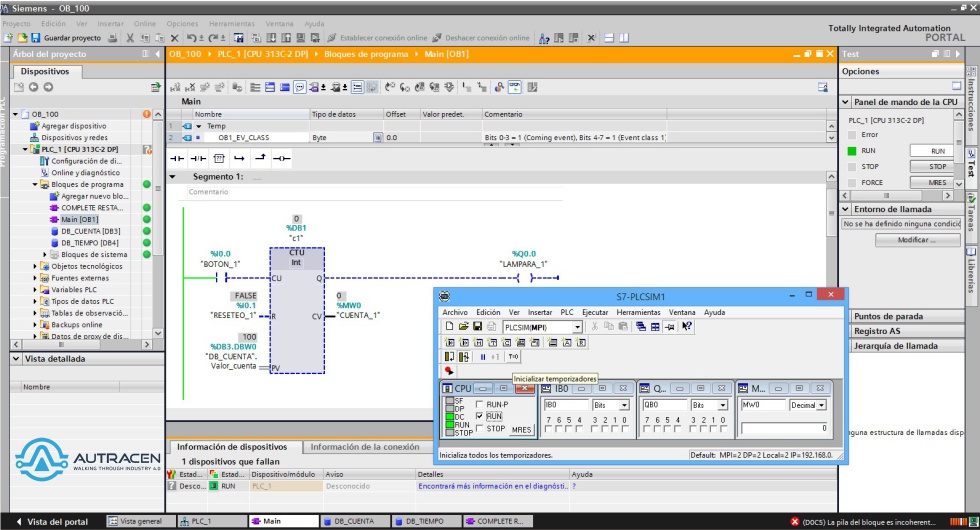This screenshot has width=980, height=530.
Task: Expand Variables PLC folder
Action: point(35,289)
